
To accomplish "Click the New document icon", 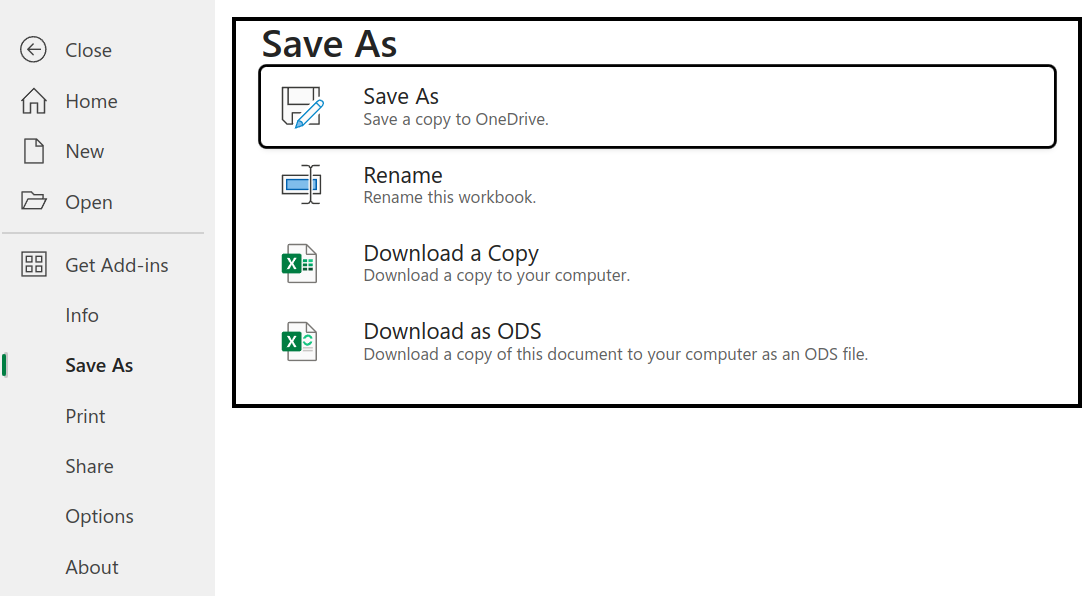I will 33,151.
